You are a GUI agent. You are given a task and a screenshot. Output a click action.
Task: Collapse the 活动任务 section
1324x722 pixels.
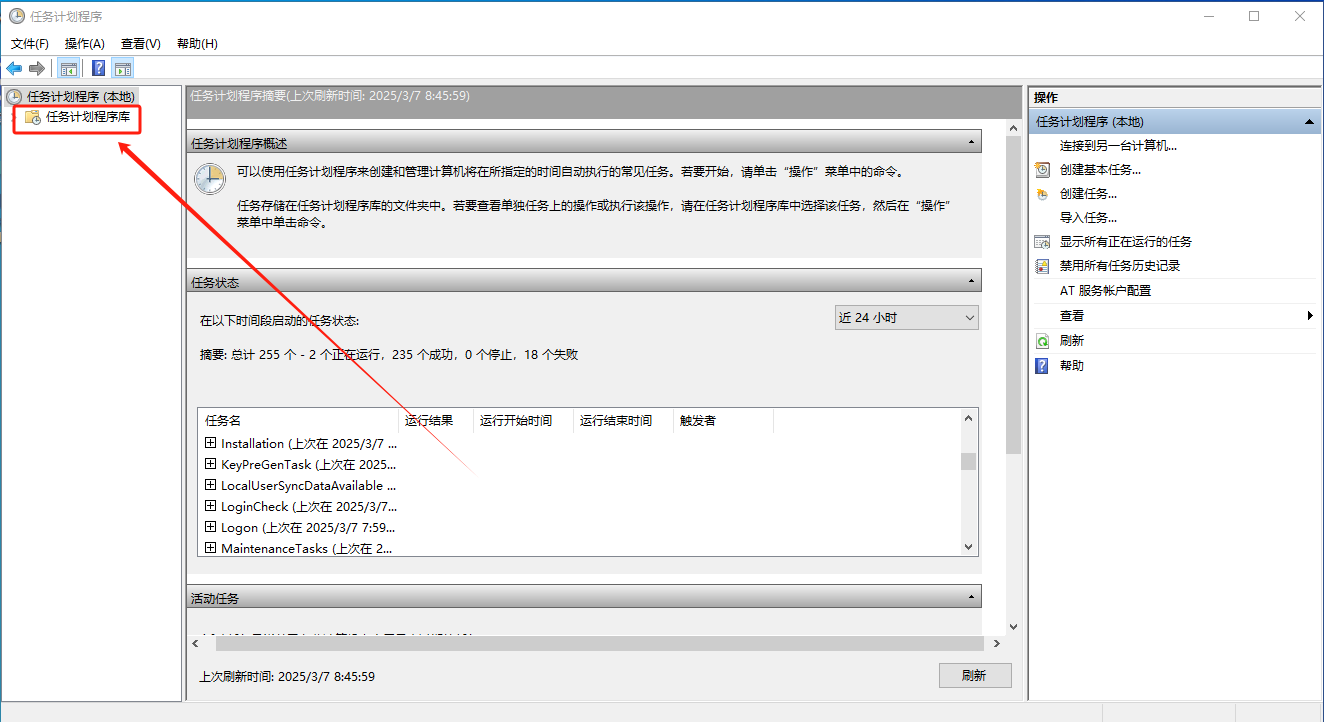pos(971,597)
